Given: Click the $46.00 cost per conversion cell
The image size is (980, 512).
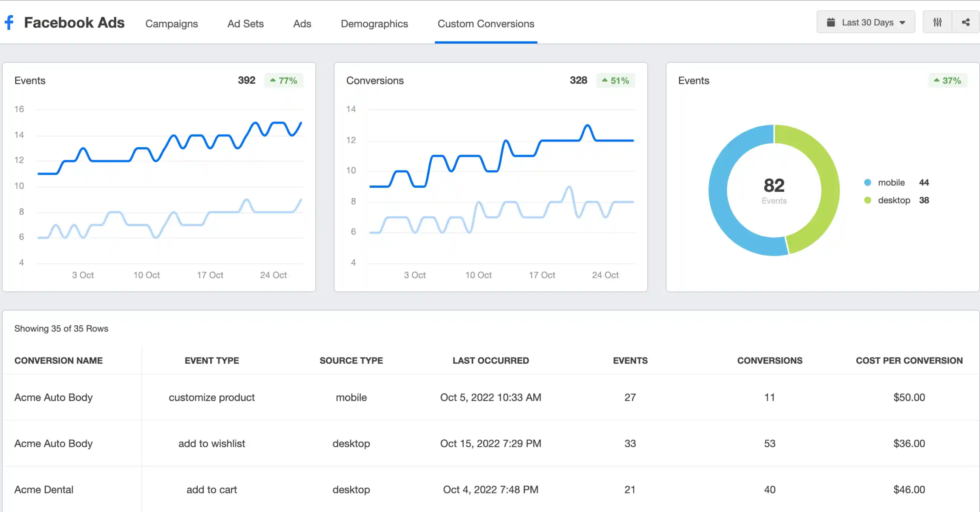Looking at the screenshot, I should pos(909,490).
